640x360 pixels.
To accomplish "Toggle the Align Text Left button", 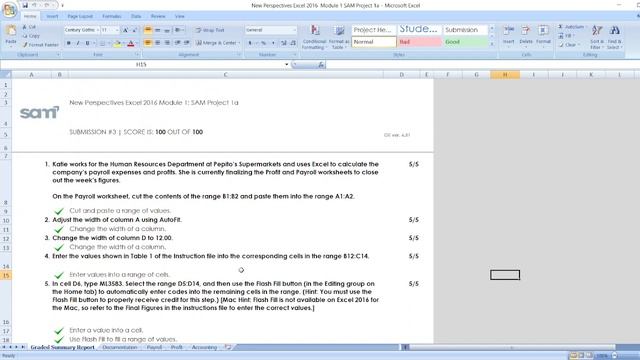I will (x=148, y=43).
